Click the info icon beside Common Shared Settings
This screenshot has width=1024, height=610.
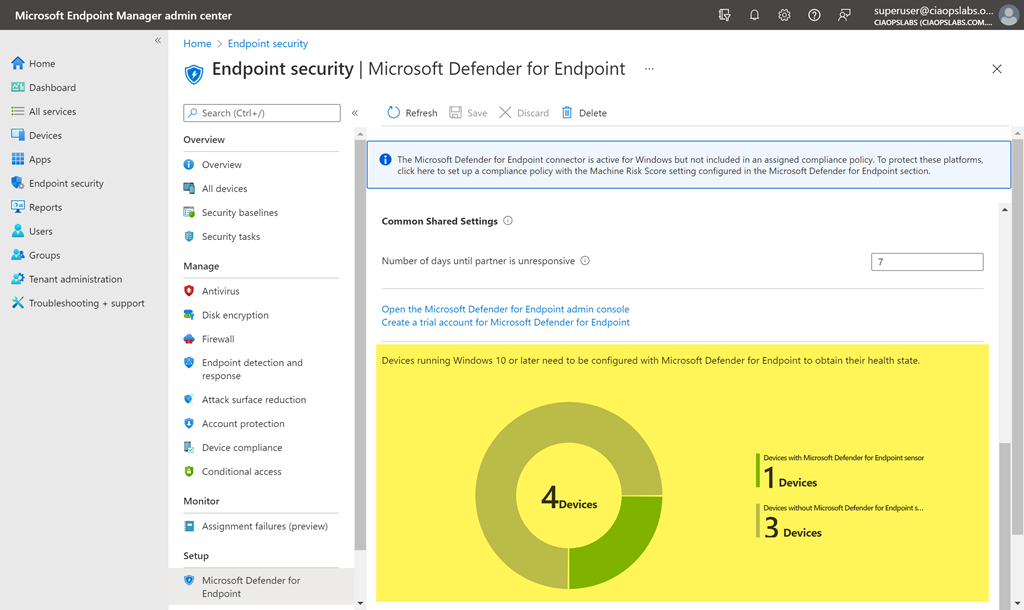pyautogui.click(x=508, y=221)
